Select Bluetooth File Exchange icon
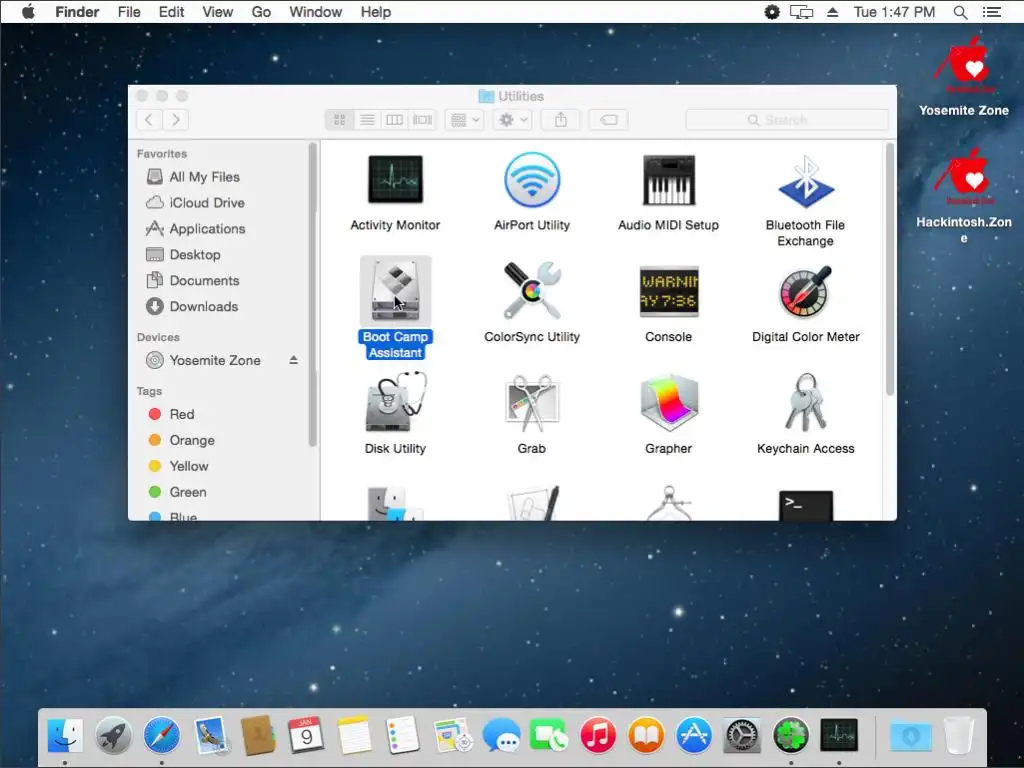Image resolution: width=1024 pixels, height=768 pixels. point(805,182)
